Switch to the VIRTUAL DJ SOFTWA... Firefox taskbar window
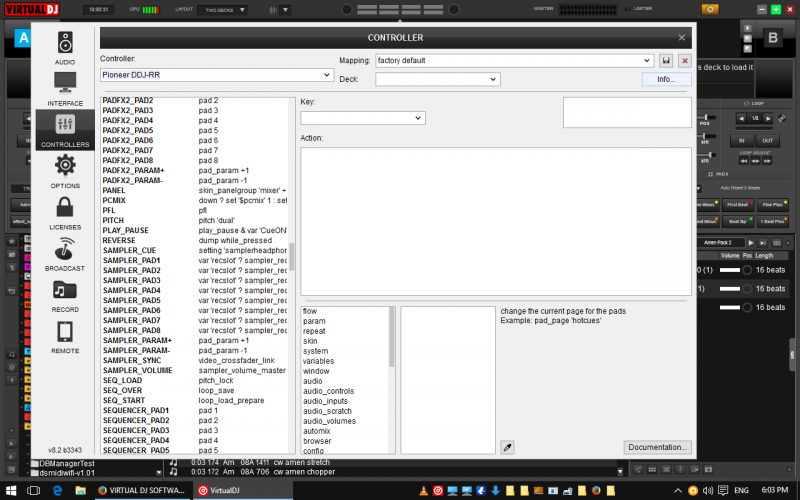Viewport: 800px width, 500px height. [142, 490]
